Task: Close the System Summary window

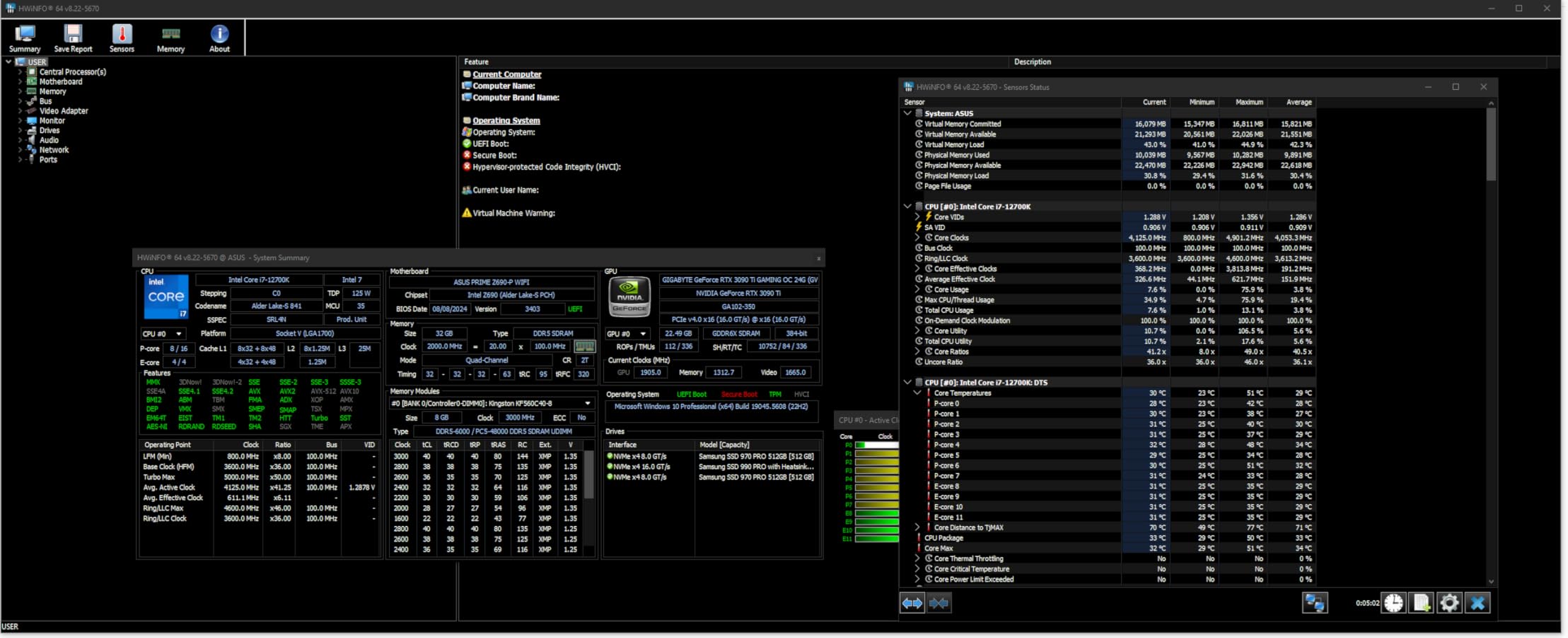Action: (818, 258)
